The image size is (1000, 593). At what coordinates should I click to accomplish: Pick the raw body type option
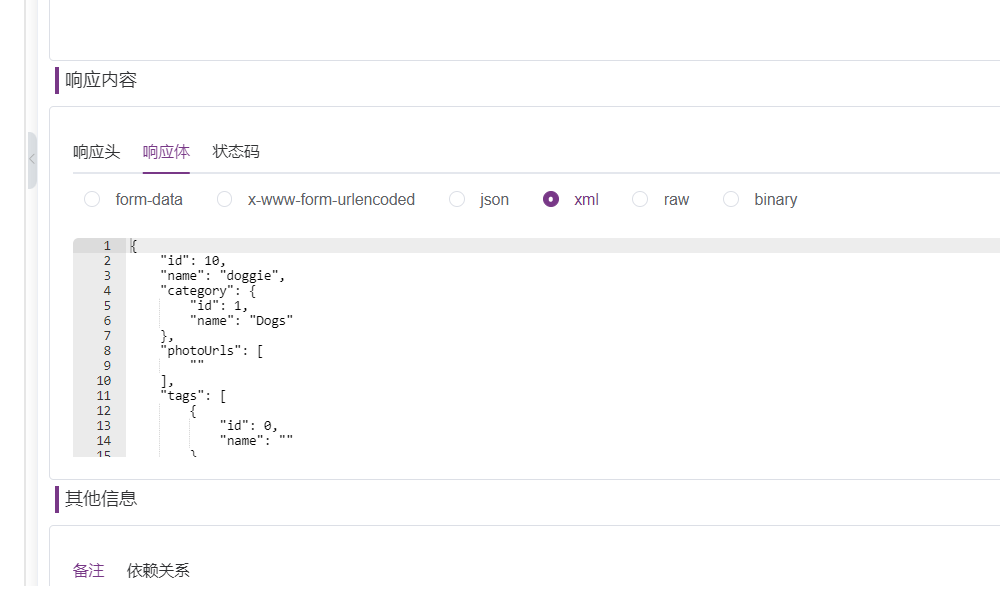point(640,200)
